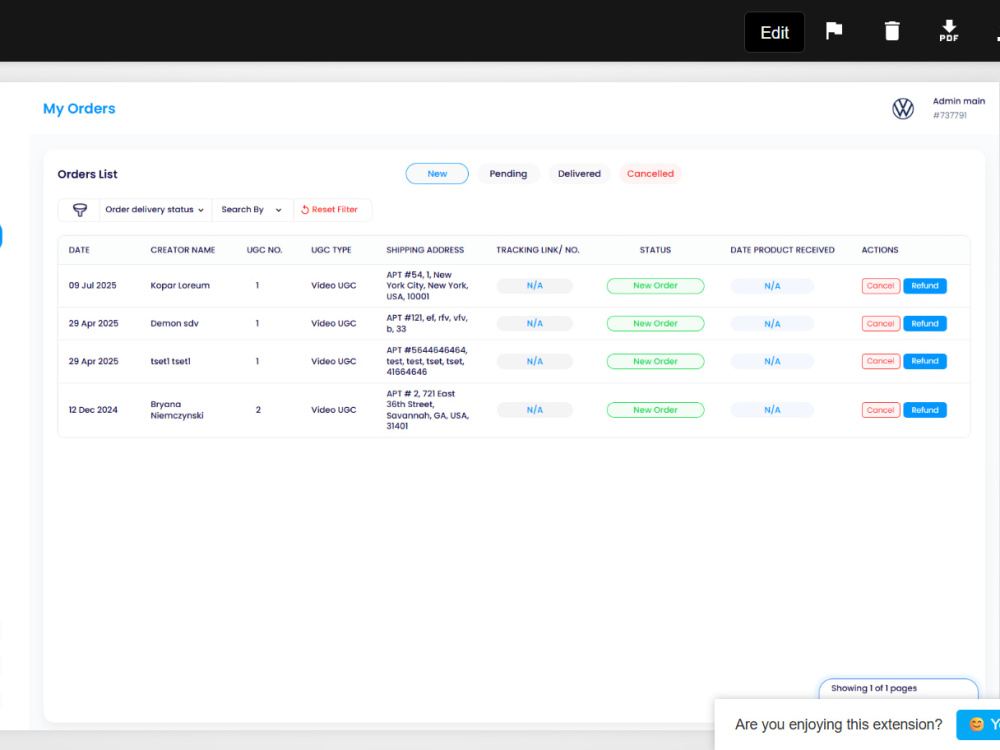
Task: Click the STATUS column header
Action: (655, 250)
